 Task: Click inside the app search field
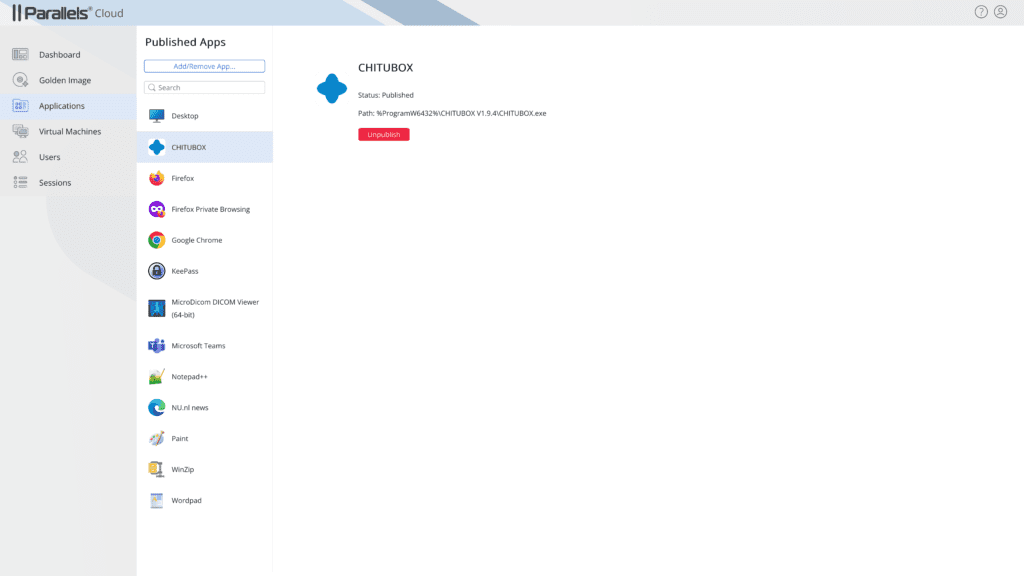point(204,87)
